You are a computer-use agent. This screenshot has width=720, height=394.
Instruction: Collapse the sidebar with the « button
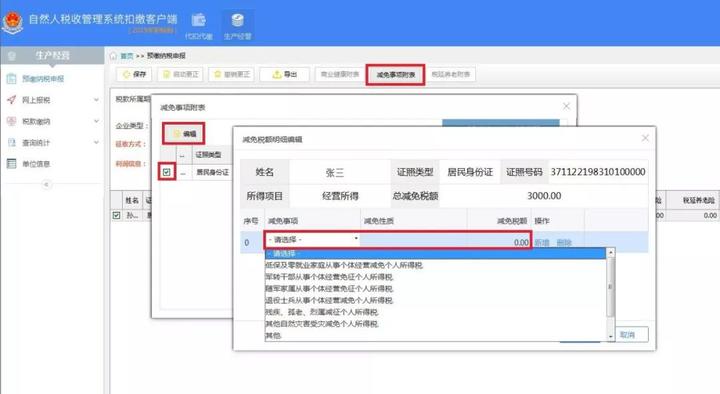46,185
